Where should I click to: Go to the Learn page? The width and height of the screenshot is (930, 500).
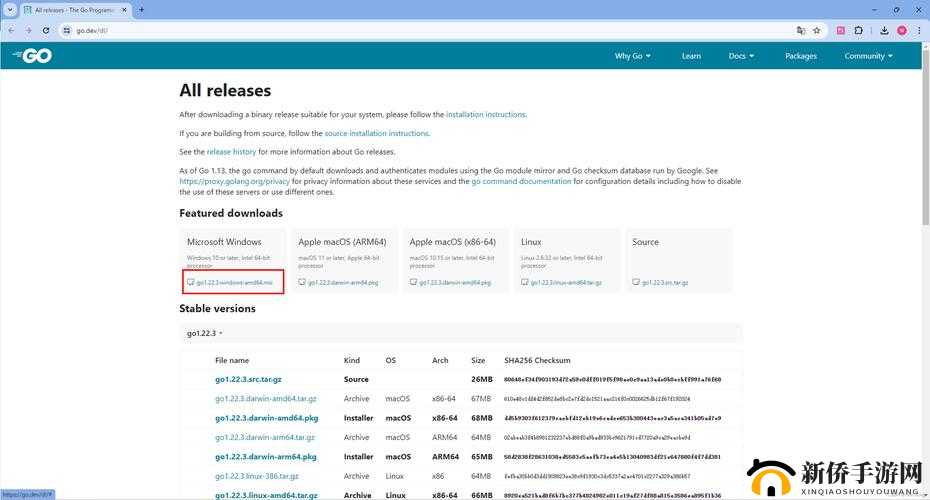pyautogui.click(x=691, y=56)
